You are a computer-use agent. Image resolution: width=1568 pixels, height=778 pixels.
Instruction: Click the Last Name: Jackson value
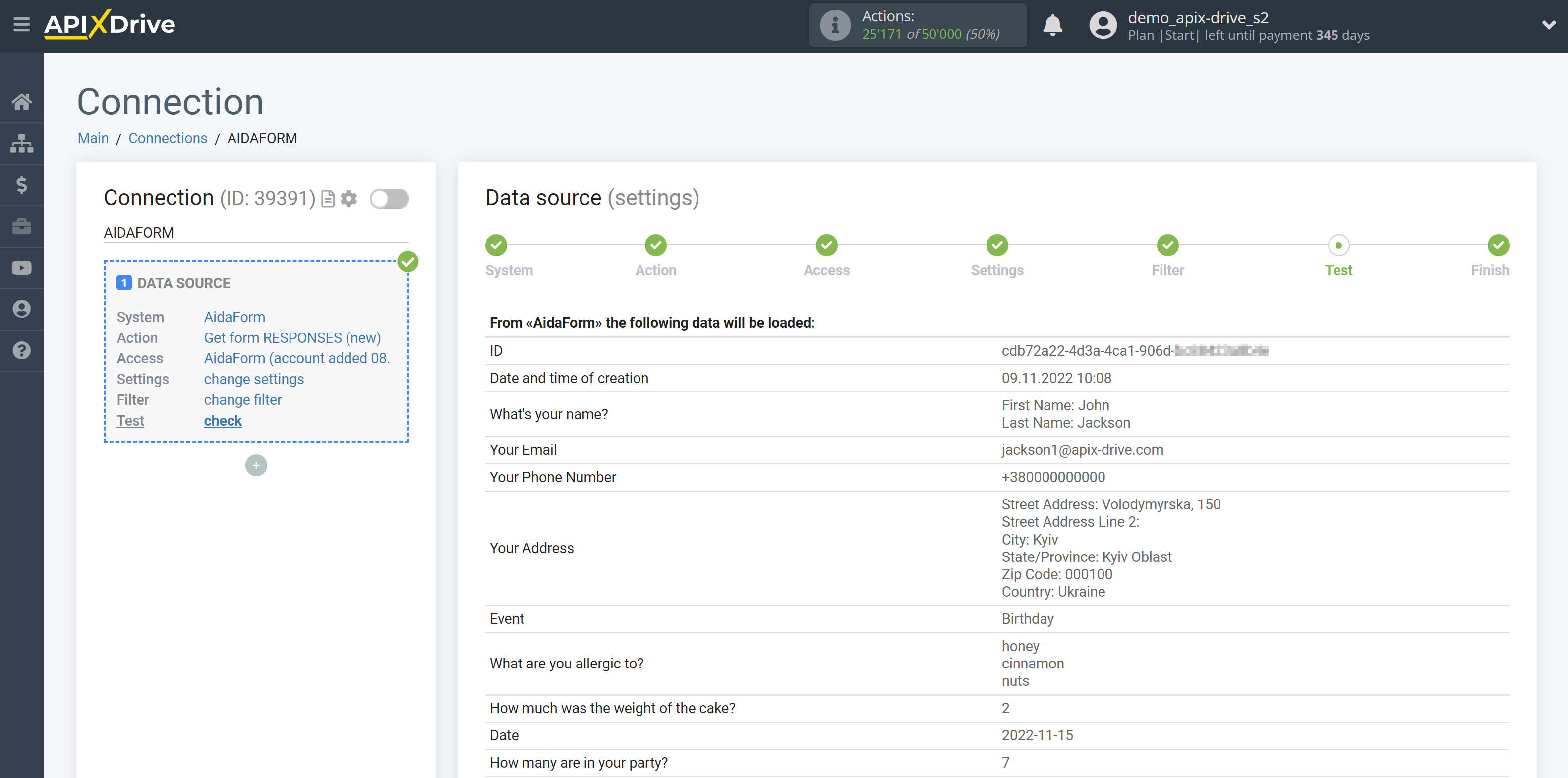(x=1066, y=423)
